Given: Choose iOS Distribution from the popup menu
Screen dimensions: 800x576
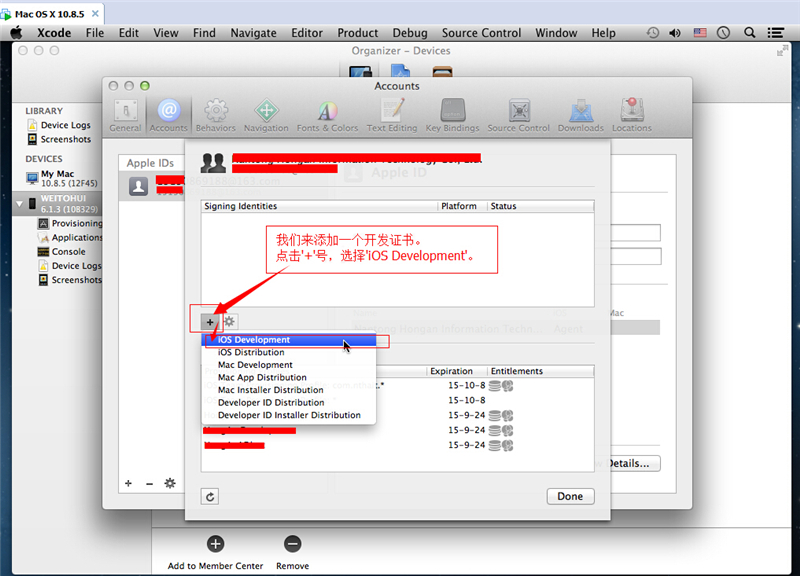Looking at the screenshot, I should (x=289, y=353).
